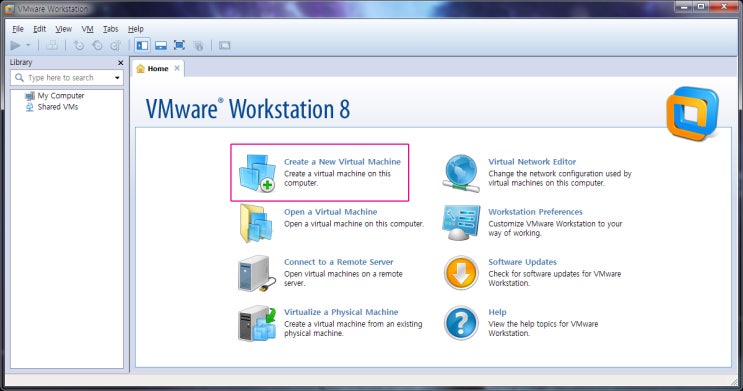Open the Help menu
This screenshot has height=391, width=743.
pos(136,29)
